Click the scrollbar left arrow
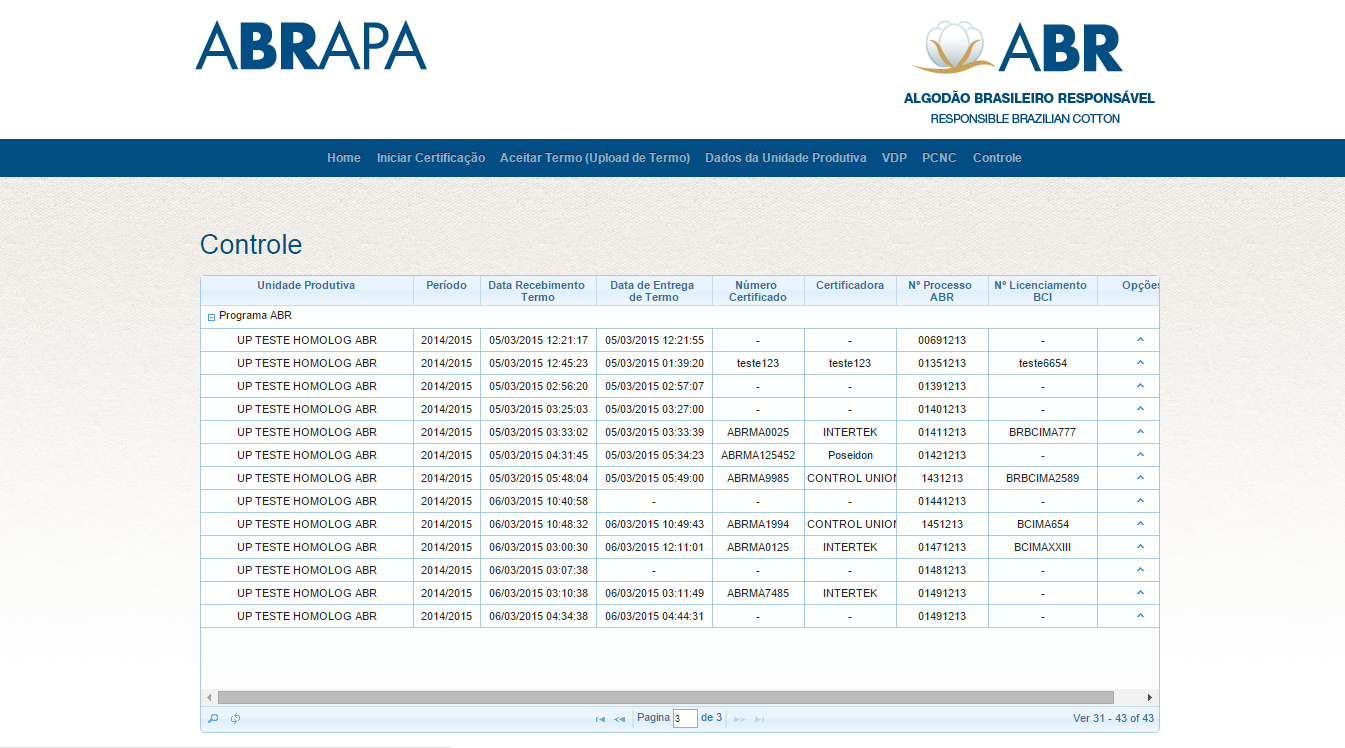Screen dimensions: 1345x748 point(209,697)
